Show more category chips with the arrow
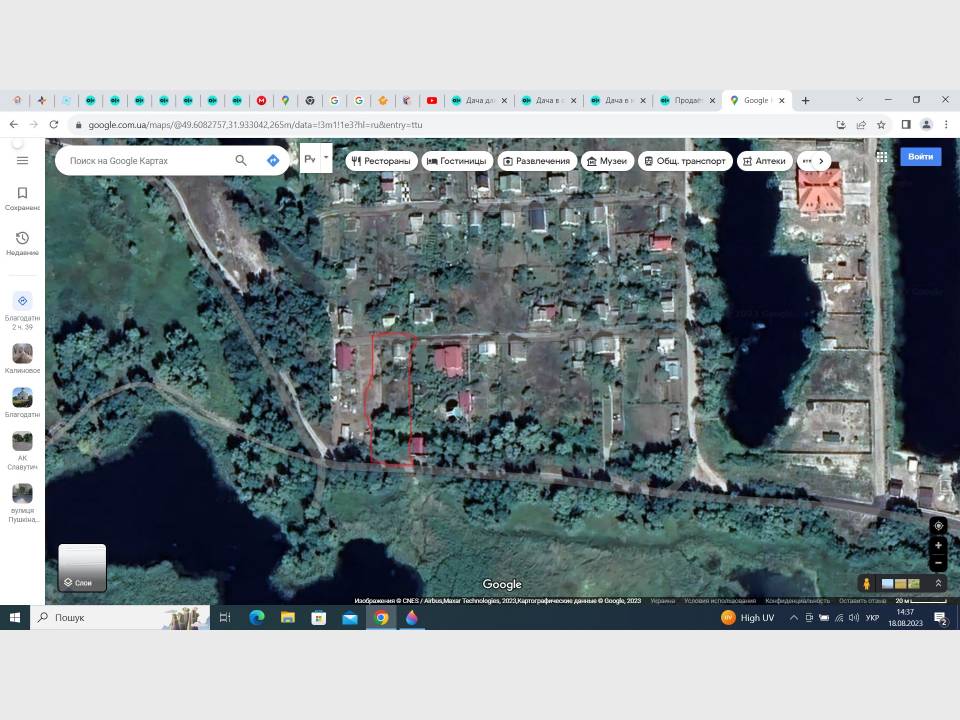This screenshot has height=720, width=960. [x=821, y=161]
